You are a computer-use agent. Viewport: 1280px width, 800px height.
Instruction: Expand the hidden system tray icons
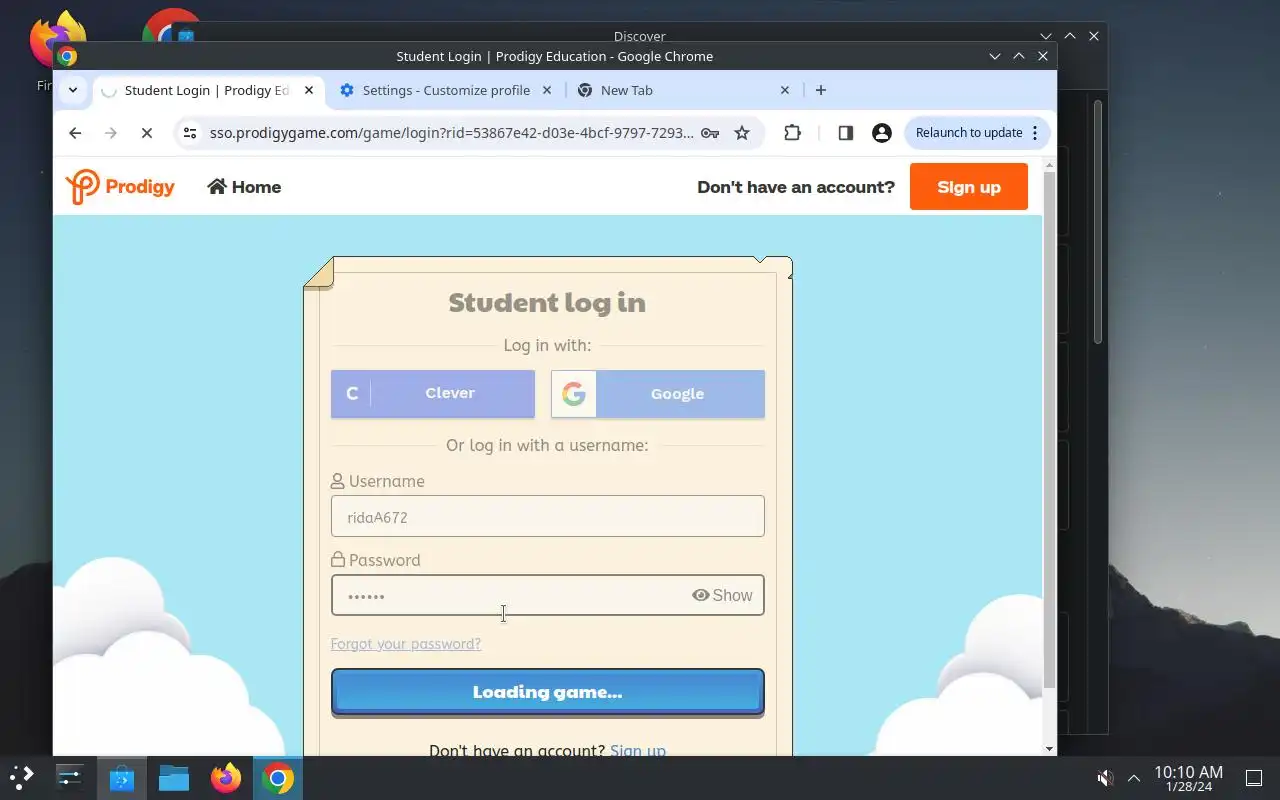tap(1134, 777)
